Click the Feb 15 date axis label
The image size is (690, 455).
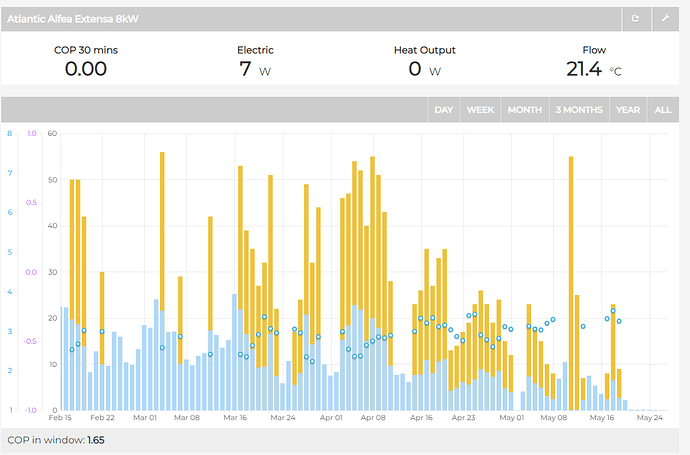coord(59,418)
